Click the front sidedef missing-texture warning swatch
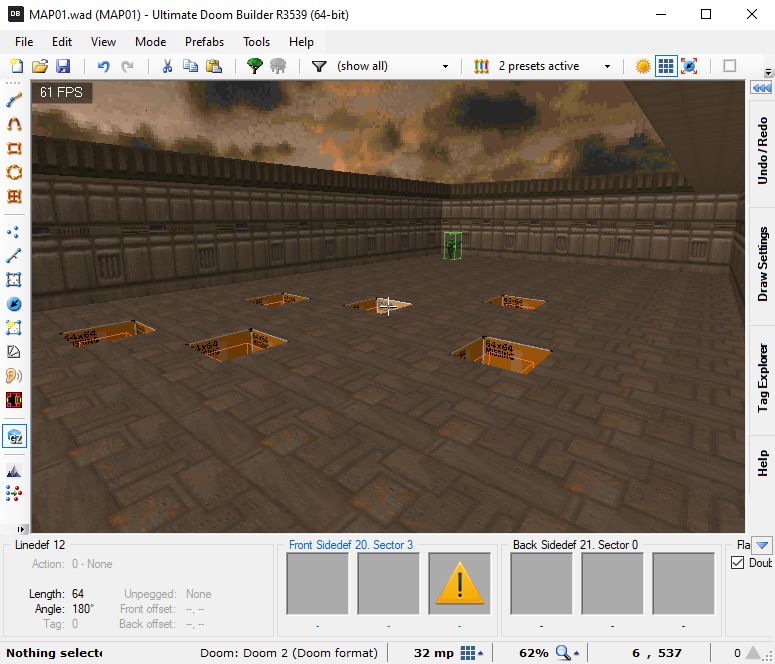 [460, 583]
